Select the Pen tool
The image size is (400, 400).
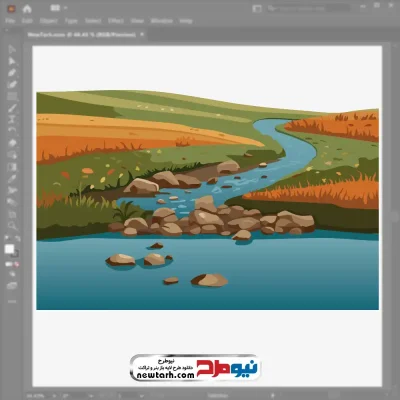tap(12, 73)
